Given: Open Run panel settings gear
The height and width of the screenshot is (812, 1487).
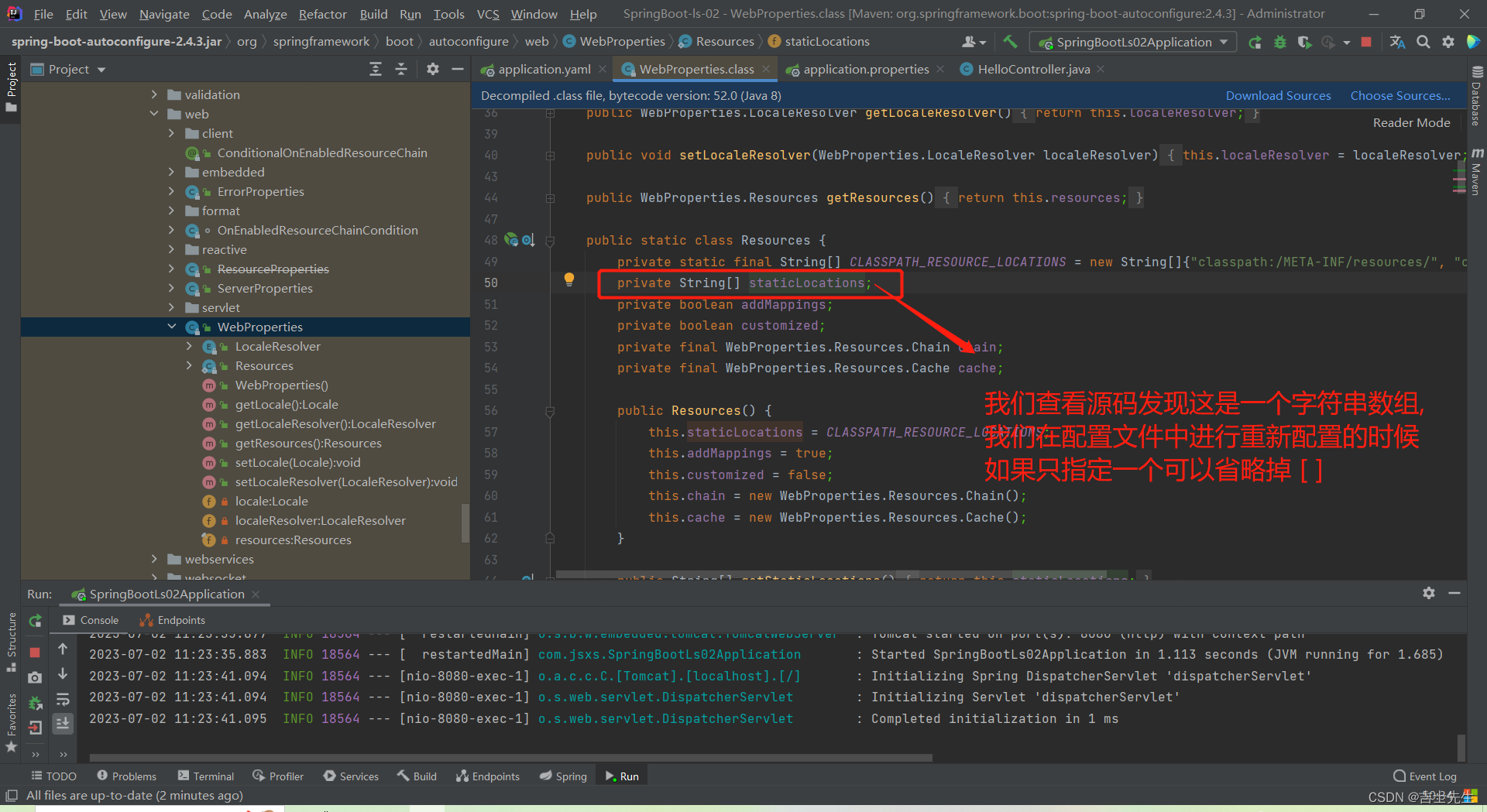Looking at the screenshot, I should (x=1429, y=593).
